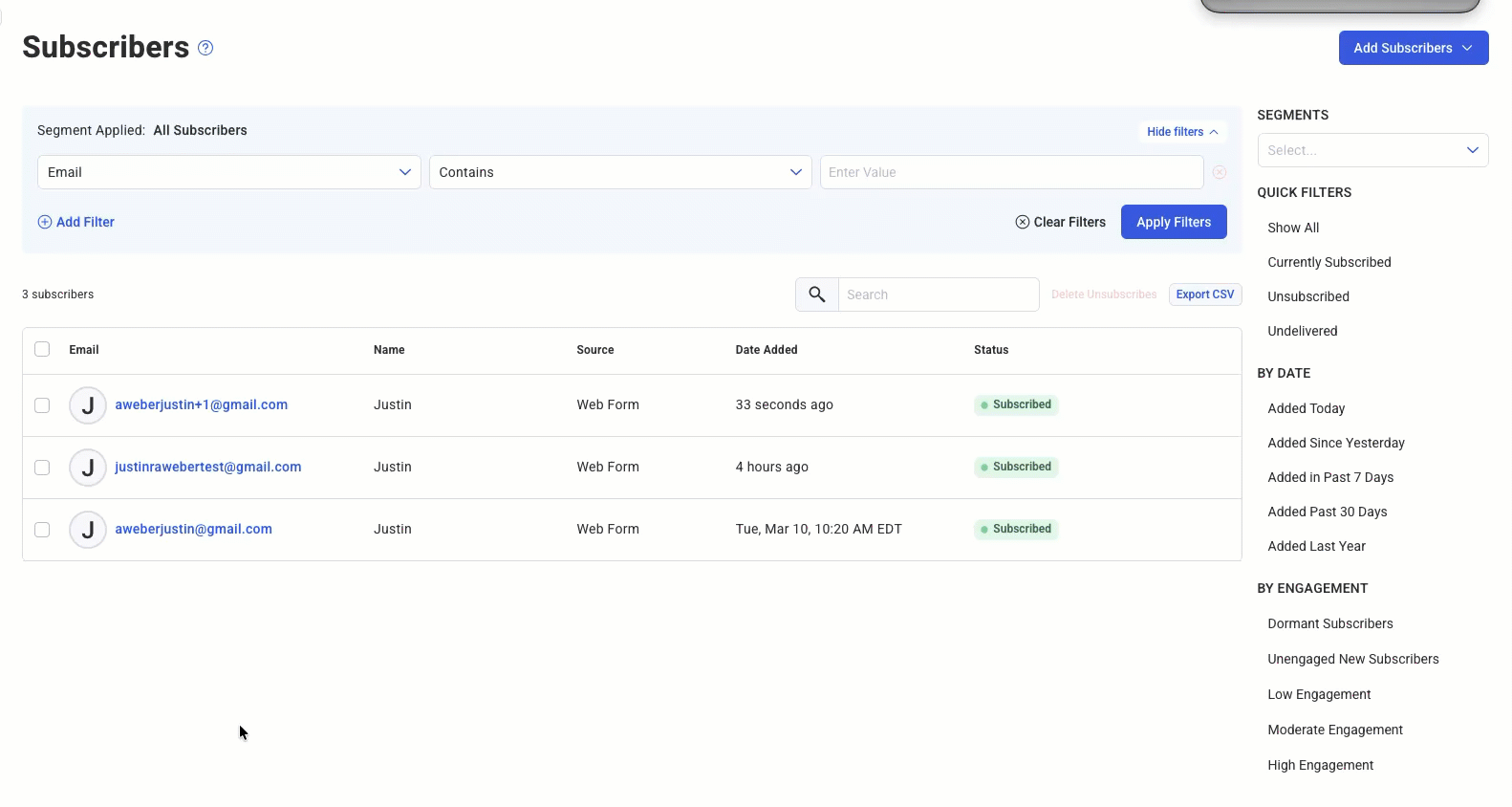Click the magnifying glass search icon
Screen dimensions: 1512x807
pyautogui.click(x=816, y=294)
